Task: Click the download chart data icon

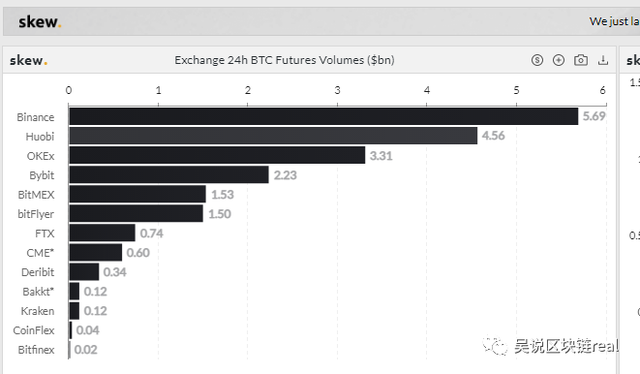Action: 603,60
